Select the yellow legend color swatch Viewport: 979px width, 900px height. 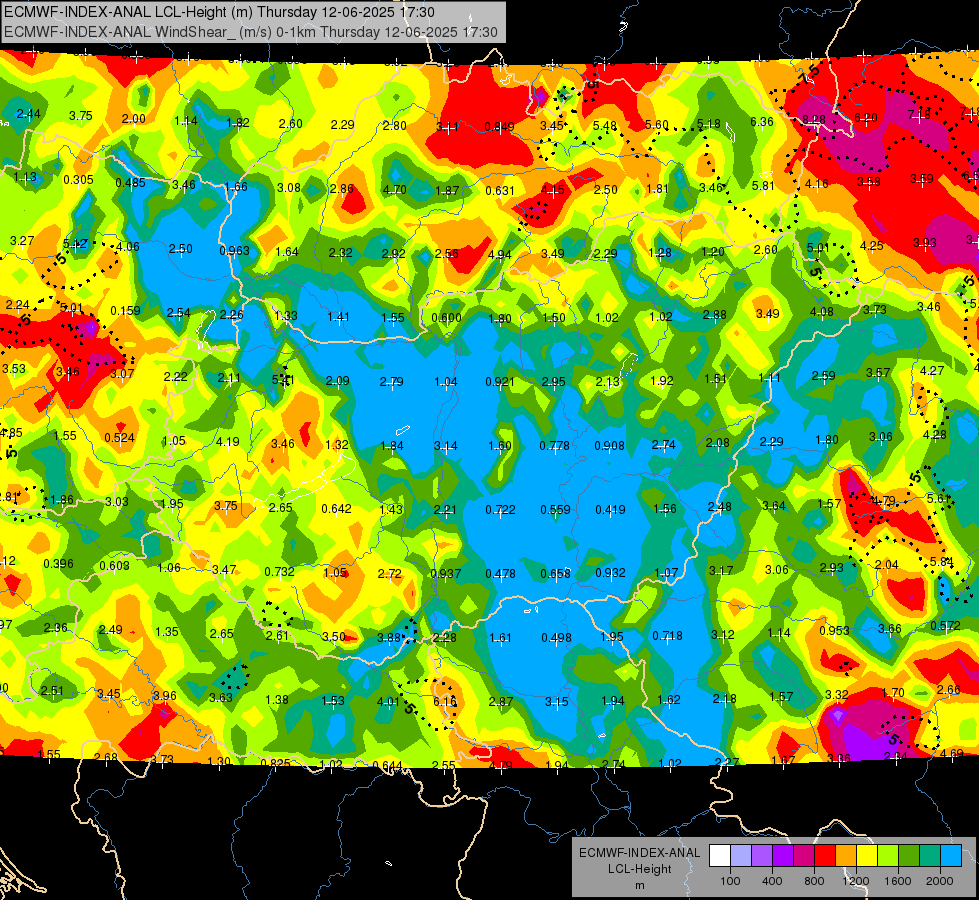pyautogui.click(x=867, y=856)
